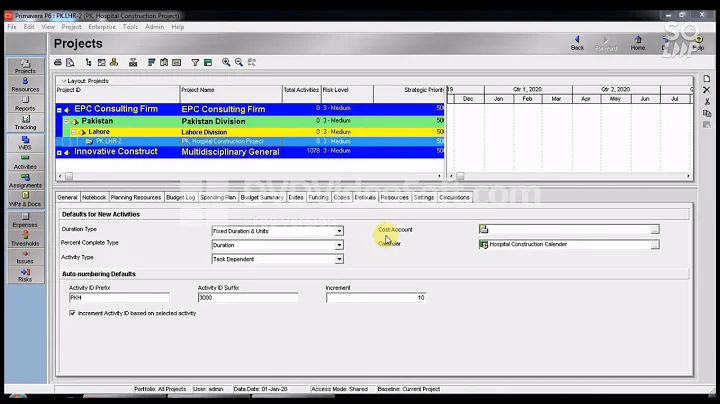Click the Risk Level column header
720x404 pixels.
point(347,94)
